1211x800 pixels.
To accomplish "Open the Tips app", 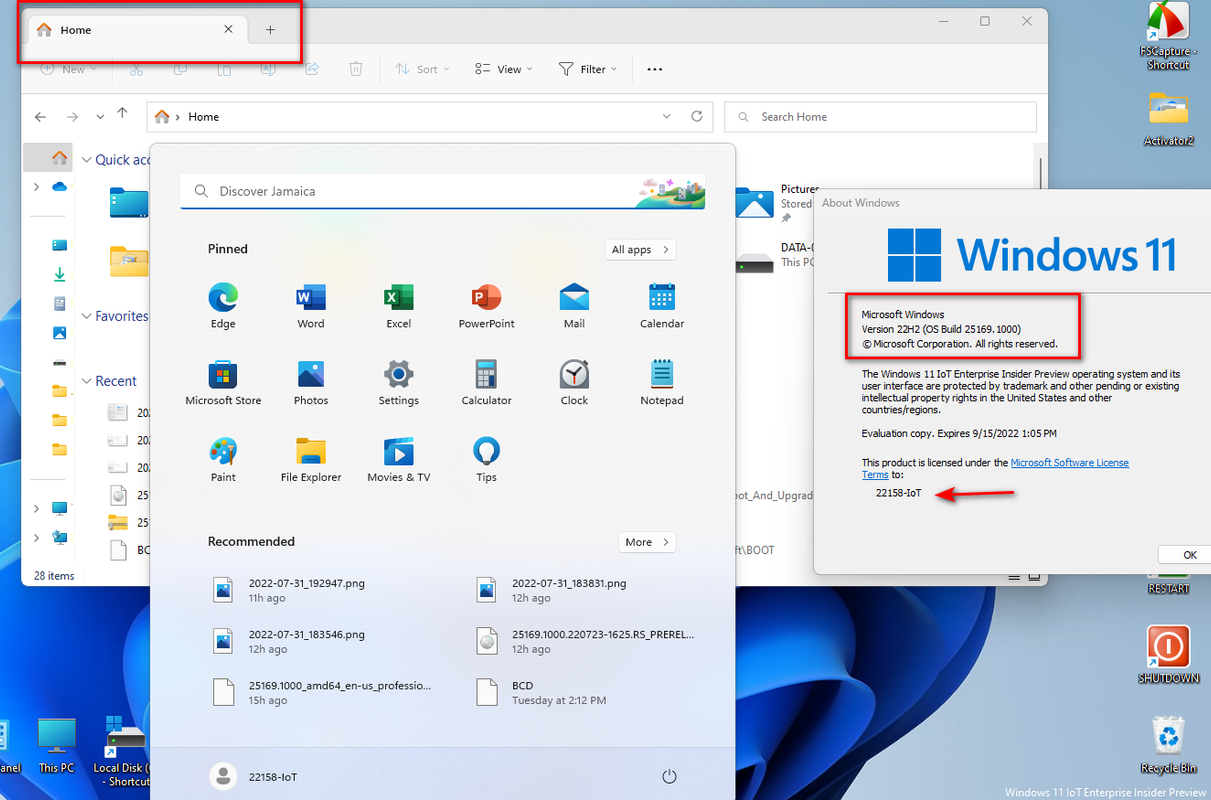I will [x=486, y=459].
